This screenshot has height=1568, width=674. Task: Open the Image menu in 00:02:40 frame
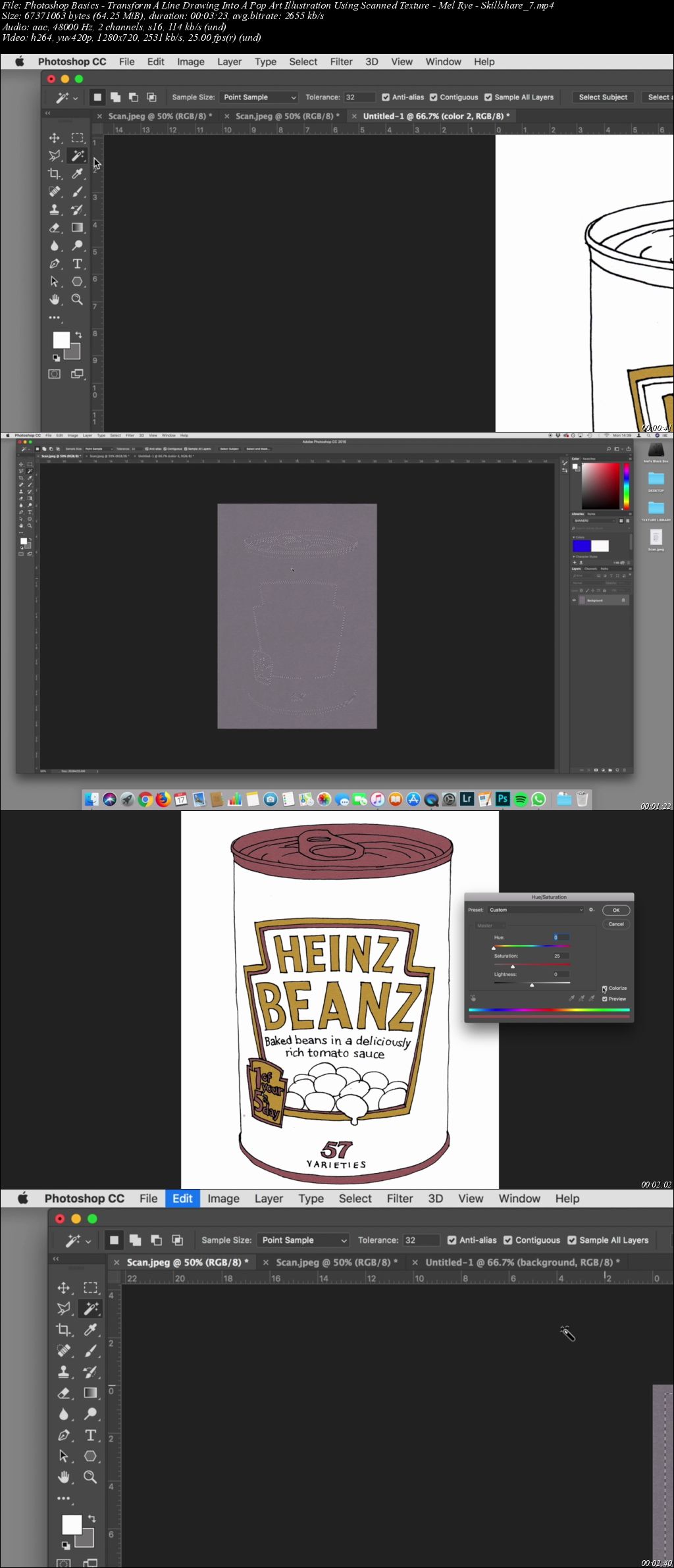pyautogui.click(x=223, y=1199)
